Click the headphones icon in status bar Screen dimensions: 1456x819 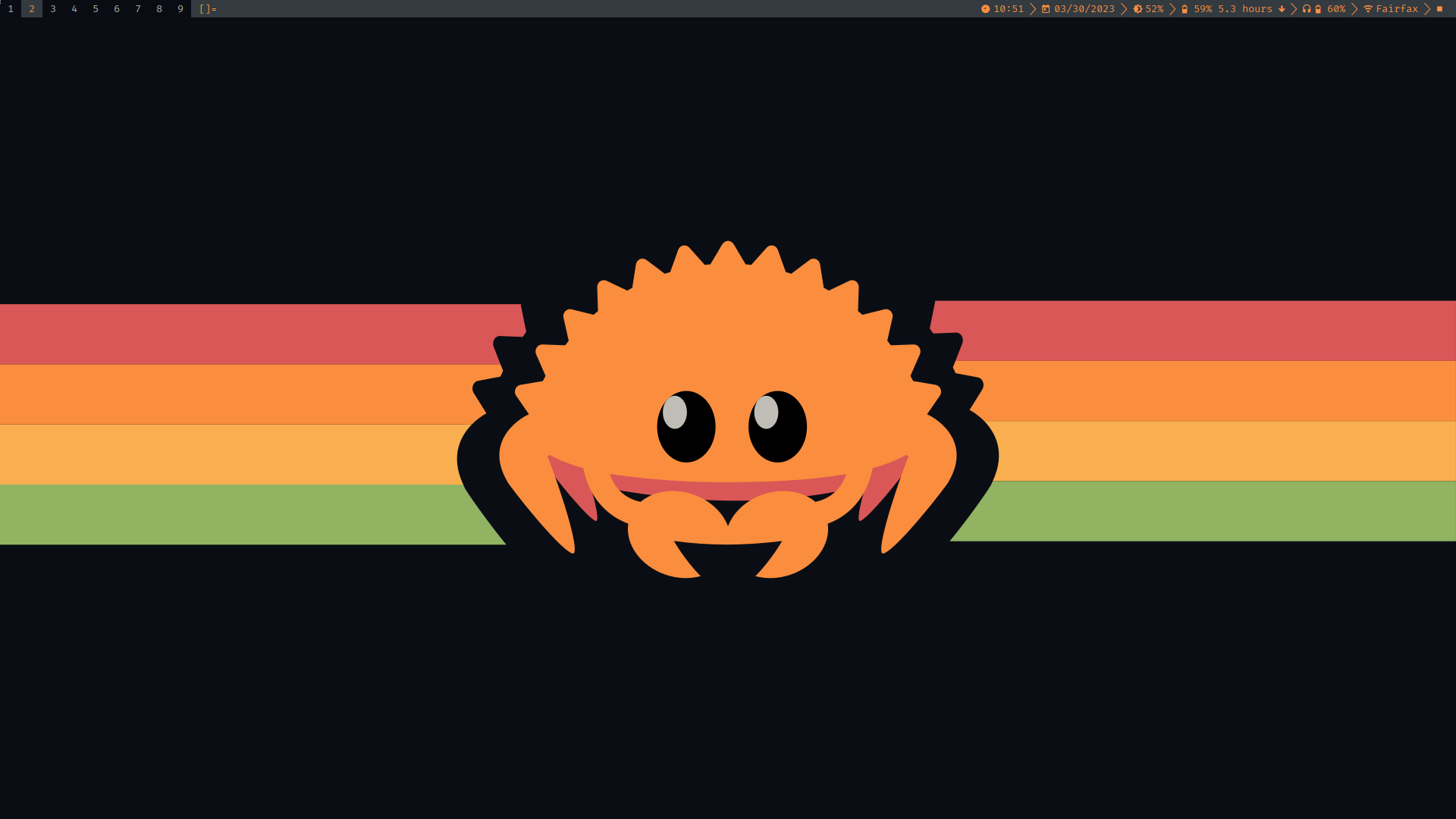coord(1307,9)
